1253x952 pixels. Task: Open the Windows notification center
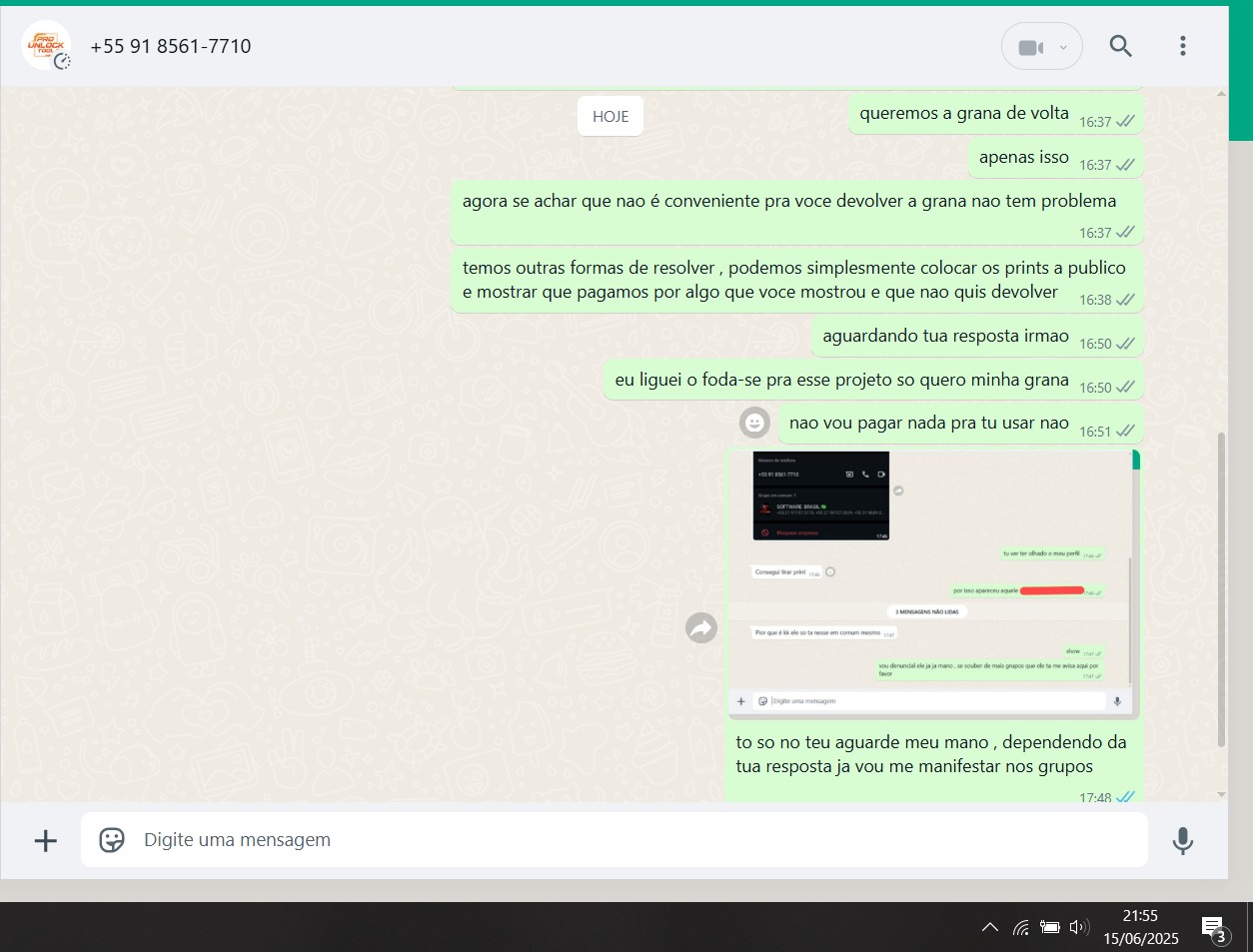click(1213, 928)
